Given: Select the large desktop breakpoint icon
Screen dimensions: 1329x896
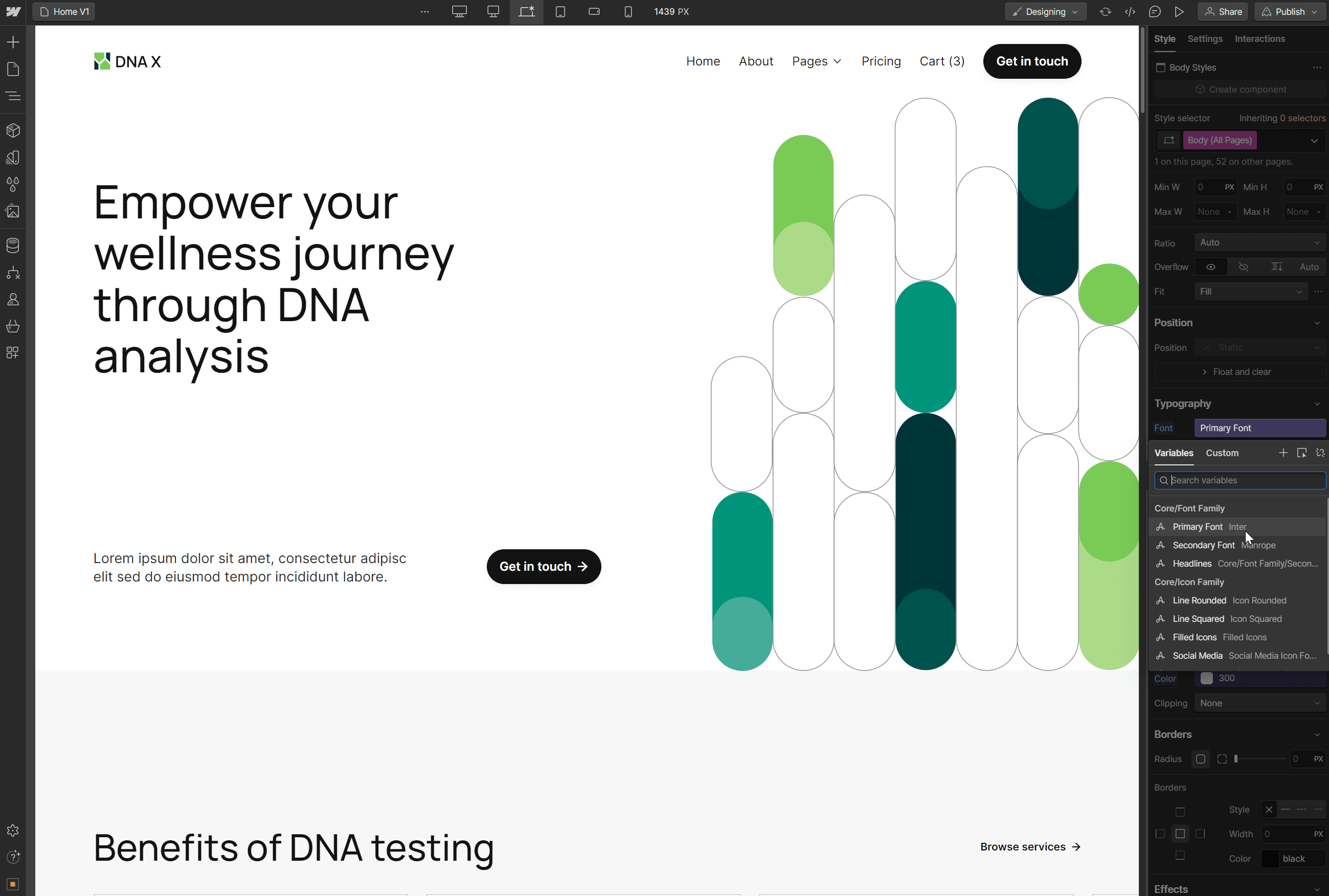Looking at the screenshot, I should point(459,11).
